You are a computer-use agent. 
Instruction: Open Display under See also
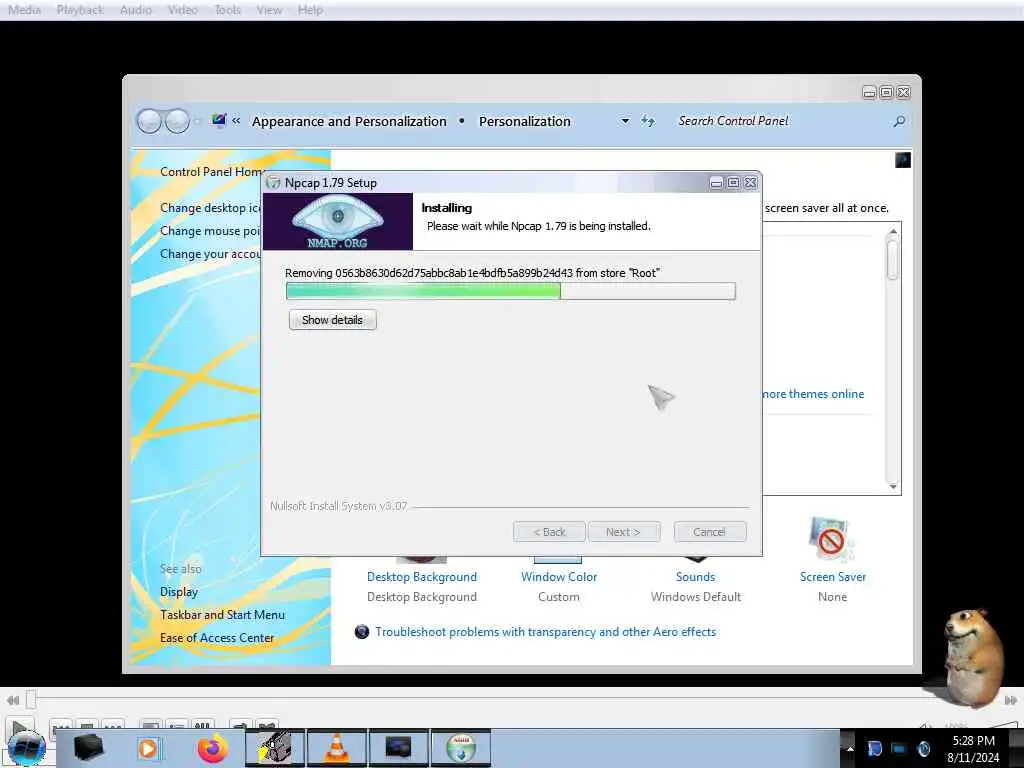179,592
